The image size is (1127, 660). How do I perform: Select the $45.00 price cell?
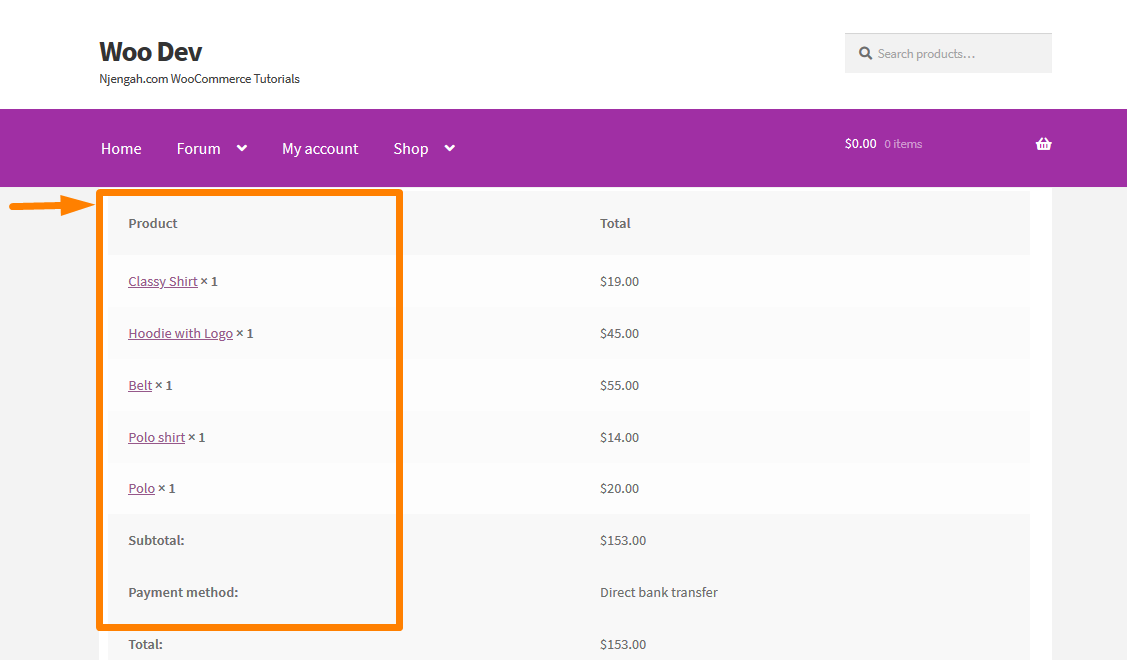coord(620,334)
